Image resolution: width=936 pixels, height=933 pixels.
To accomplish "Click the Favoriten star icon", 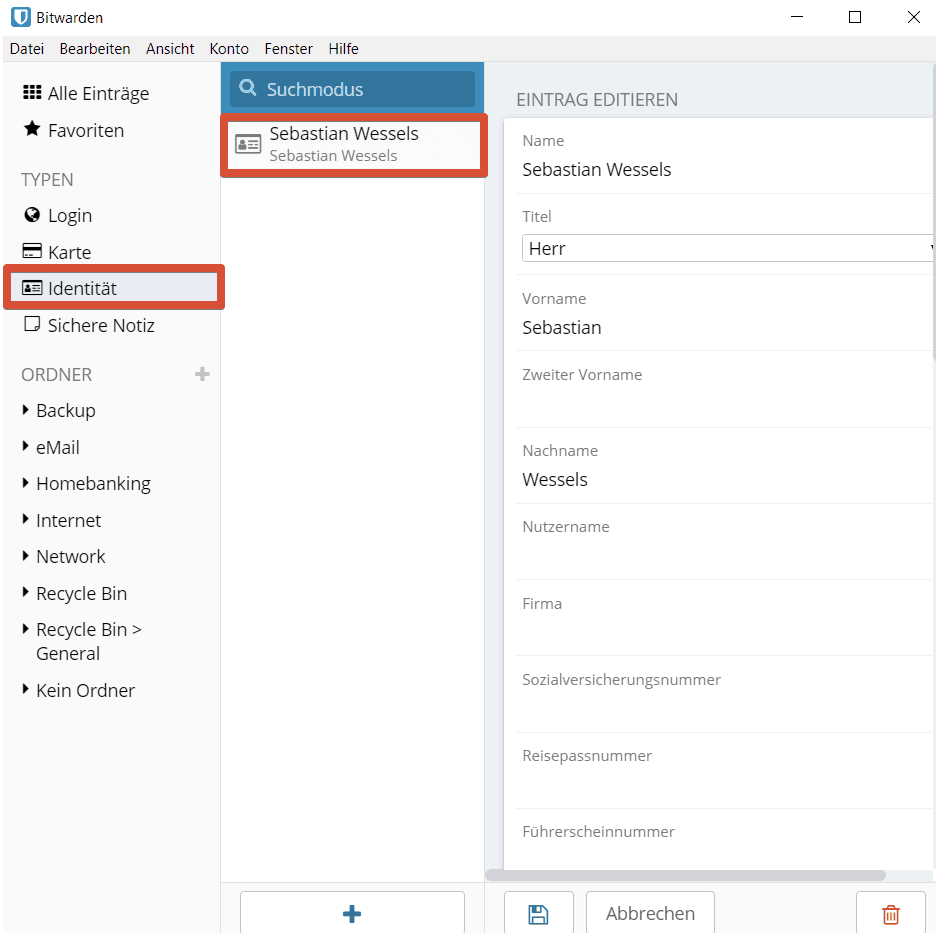I will coord(32,129).
